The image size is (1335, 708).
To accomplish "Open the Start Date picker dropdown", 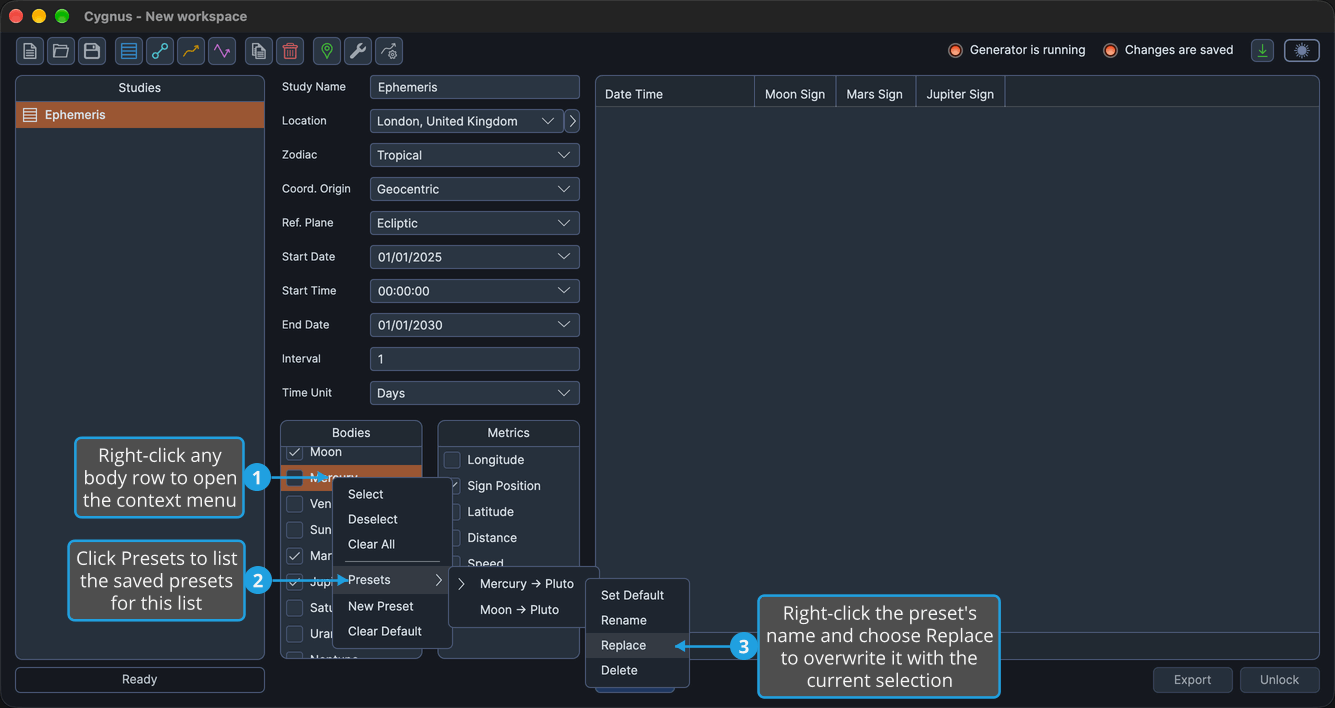I will point(474,257).
